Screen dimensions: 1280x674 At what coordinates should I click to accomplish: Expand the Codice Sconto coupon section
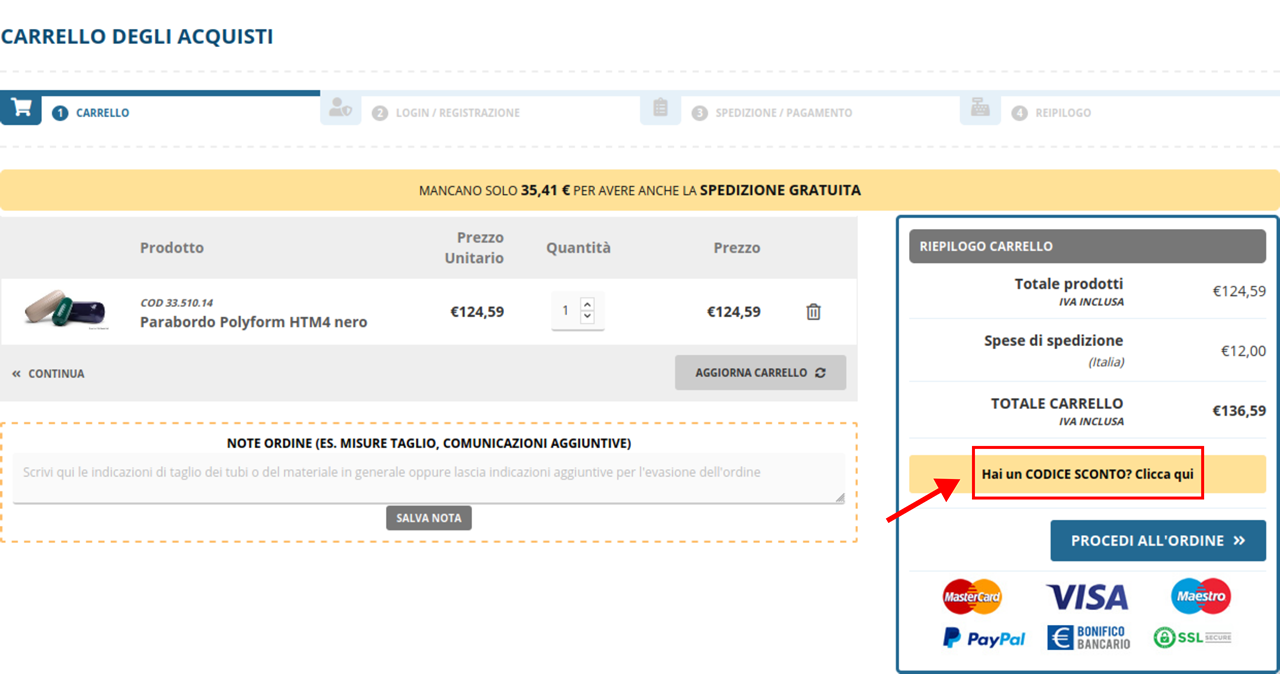pyautogui.click(x=1087, y=474)
